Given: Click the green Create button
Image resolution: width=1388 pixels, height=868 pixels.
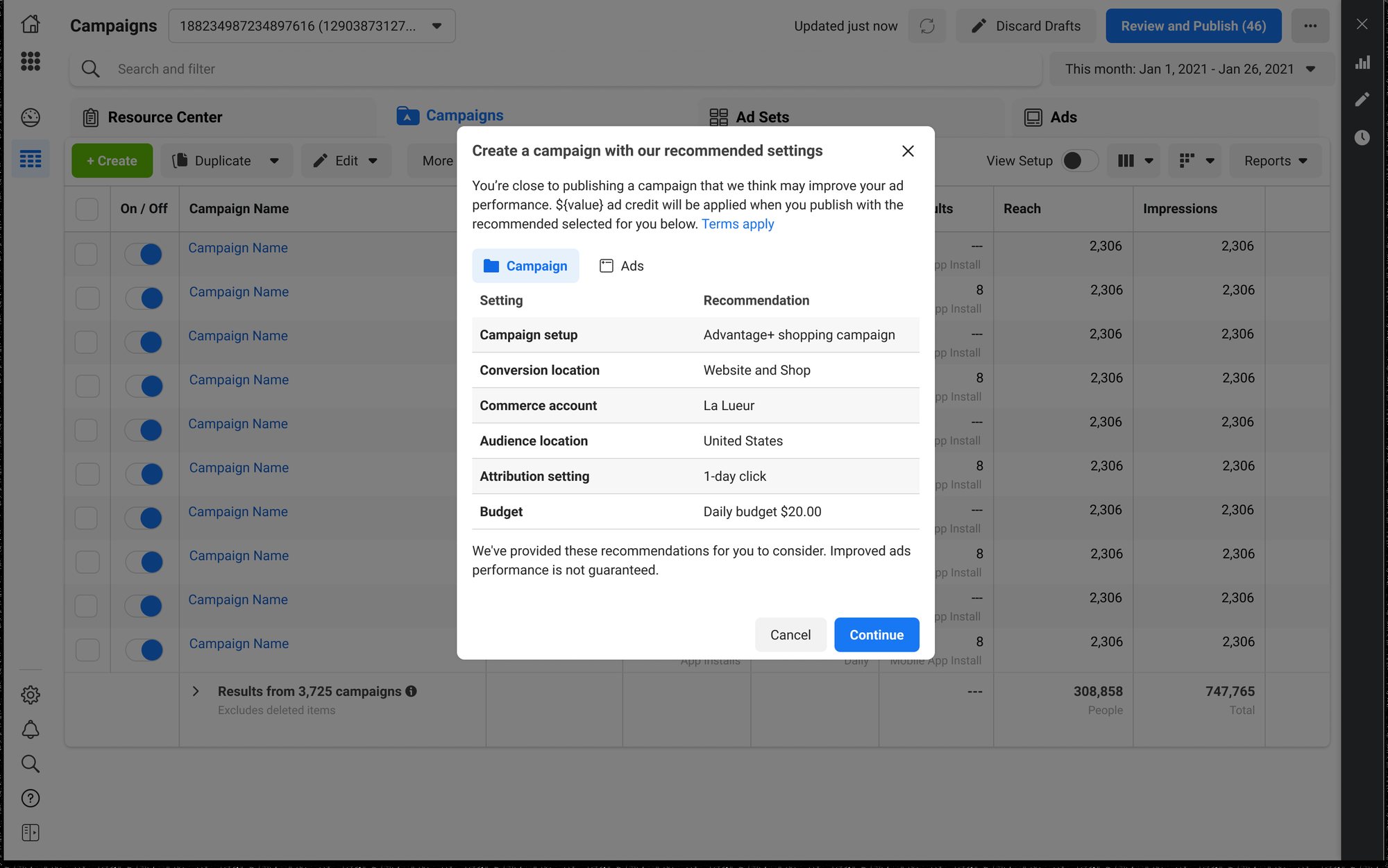Looking at the screenshot, I should pos(112,160).
